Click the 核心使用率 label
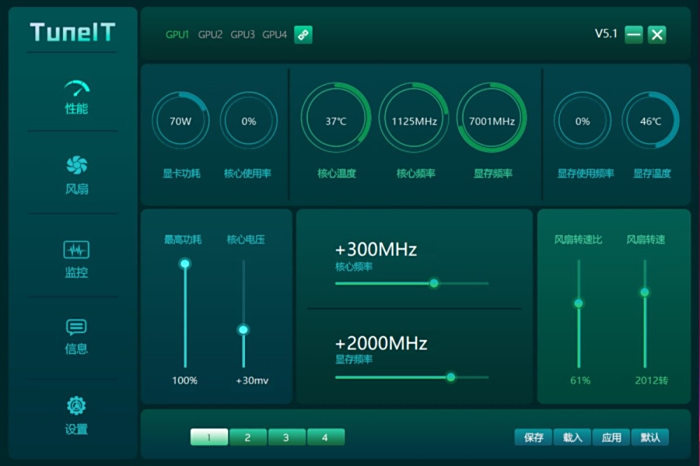The height and width of the screenshot is (466, 700). coord(247,173)
